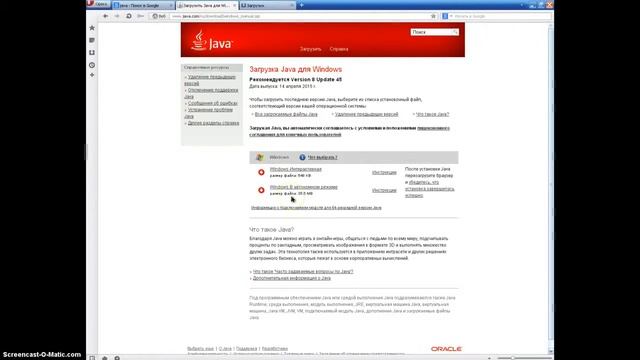Image resolution: width=640 pixels, height=360 pixels.
Task: Open Разработчики footer link
Action: (x=275, y=349)
